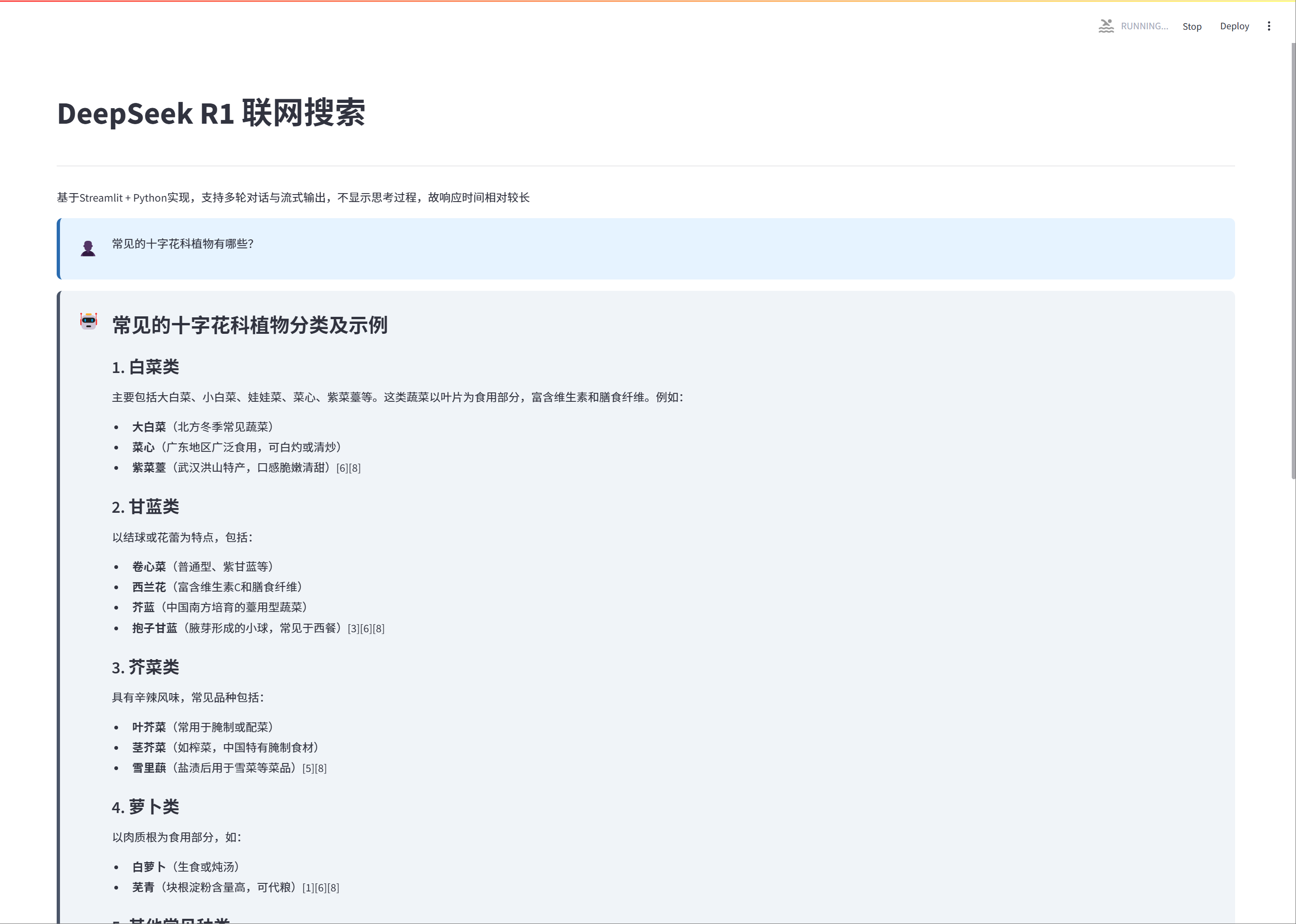
Task: Click the DeepSeek R1 联网搜索 title
Action: [211, 113]
